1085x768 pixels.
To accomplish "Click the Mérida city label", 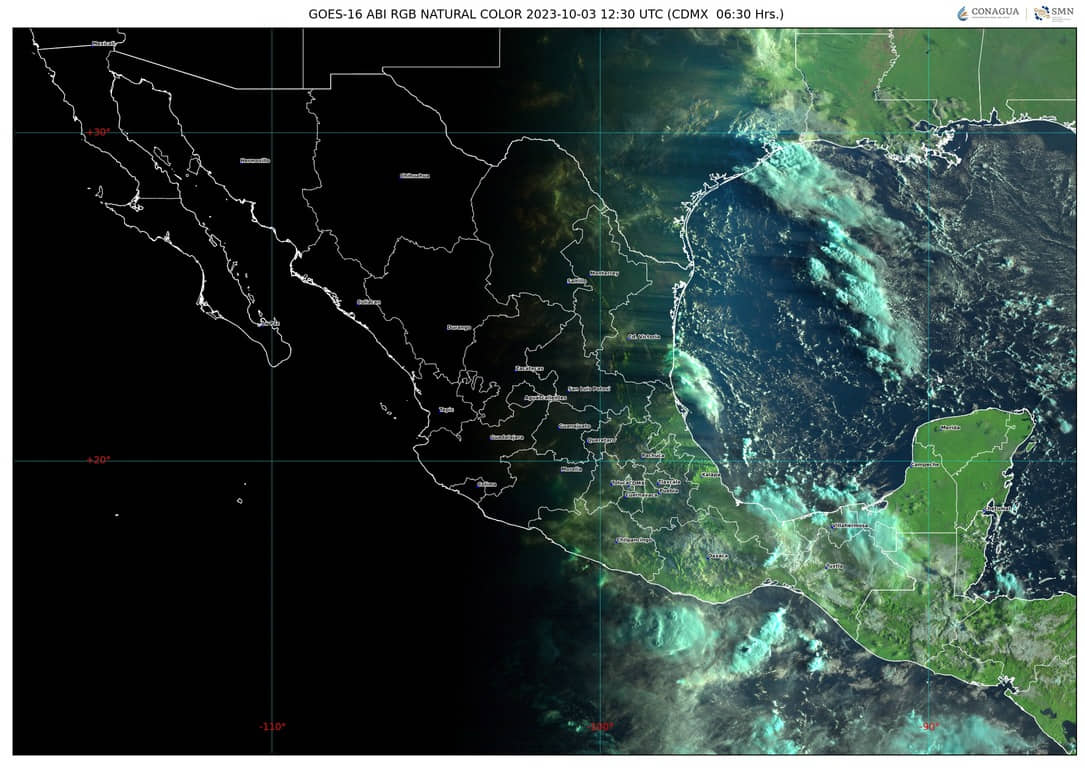I will click(949, 428).
